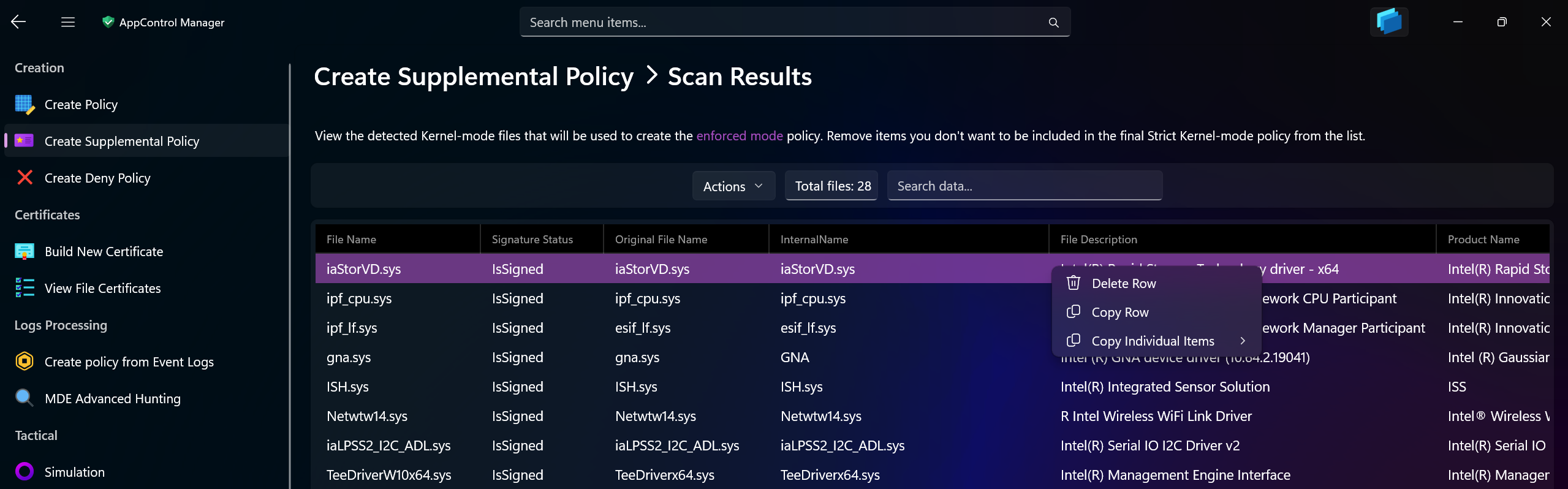
Task: Select Create Supplemental Policy in sidebar
Action: [146, 141]
